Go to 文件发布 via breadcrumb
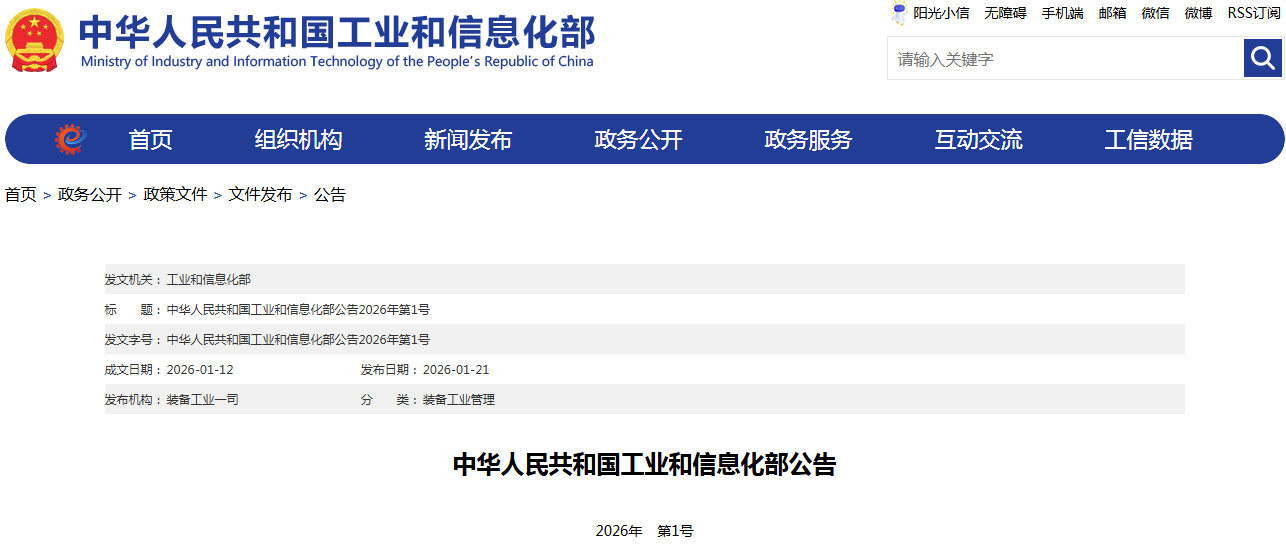The width and height of the screenshot is (1286, 544). (260, 195)
